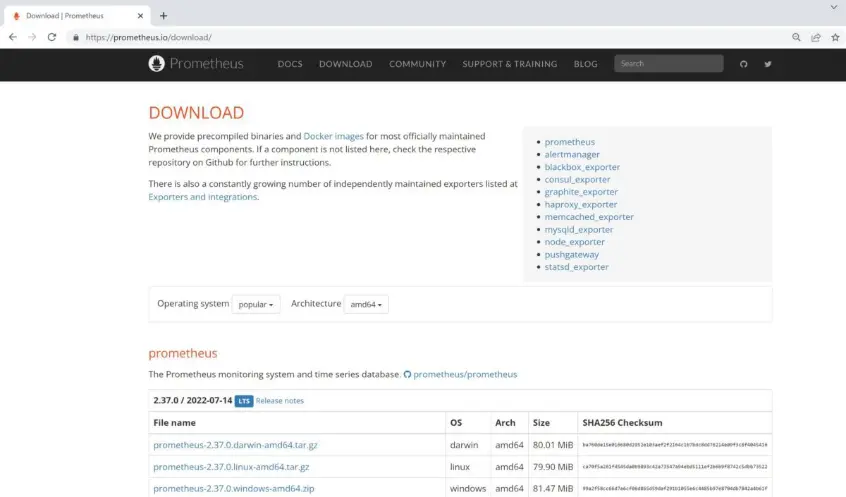Click the 80.01 MiB size cell

553,445
